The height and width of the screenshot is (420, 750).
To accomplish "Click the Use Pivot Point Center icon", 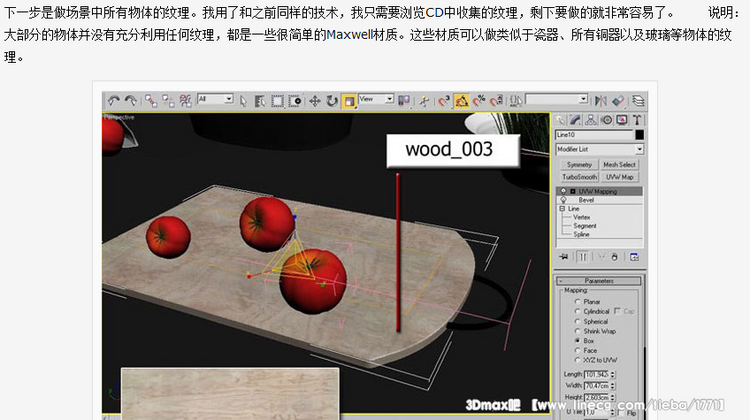I will tap(404, 101).
